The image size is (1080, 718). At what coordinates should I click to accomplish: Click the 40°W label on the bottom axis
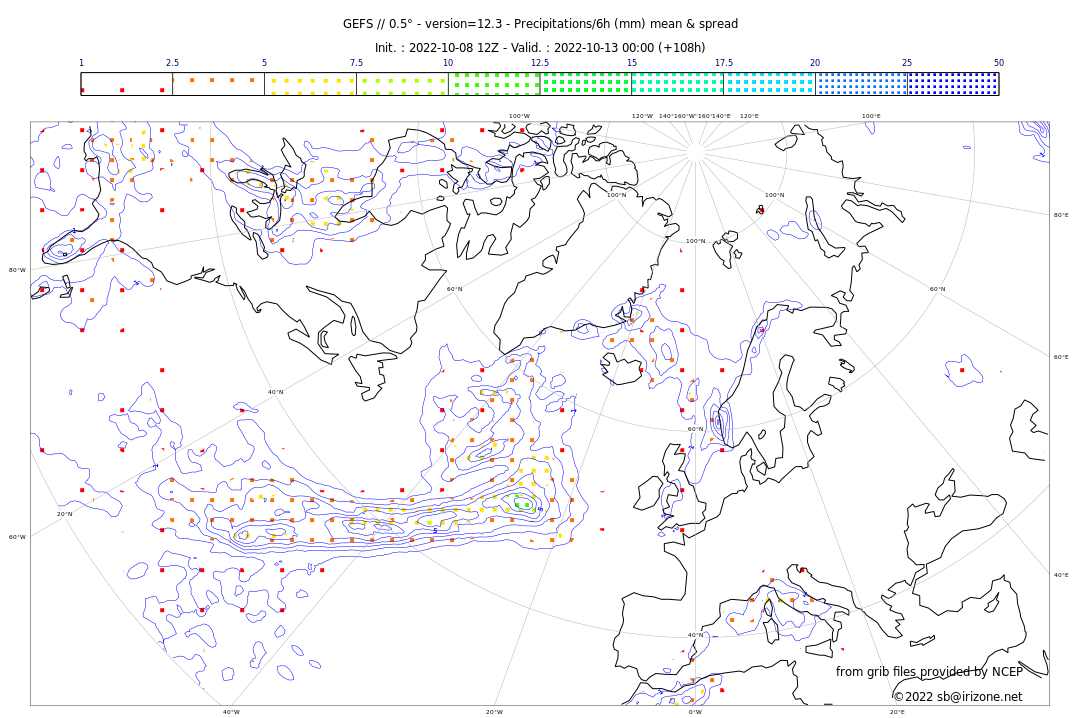[x=231, y=712]
